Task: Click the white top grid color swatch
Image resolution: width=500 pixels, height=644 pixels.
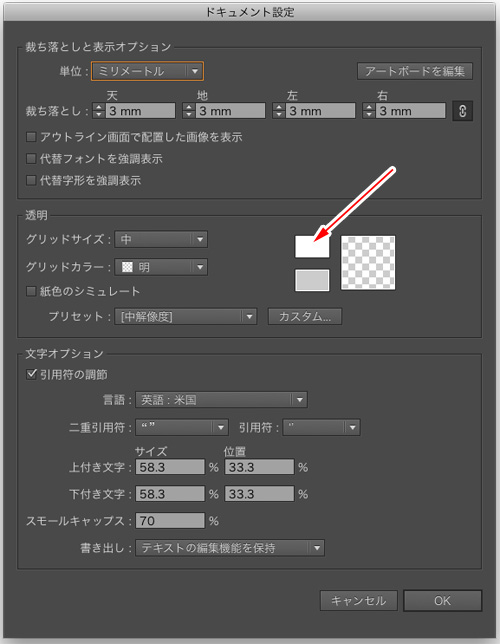Action: [312, 246]
